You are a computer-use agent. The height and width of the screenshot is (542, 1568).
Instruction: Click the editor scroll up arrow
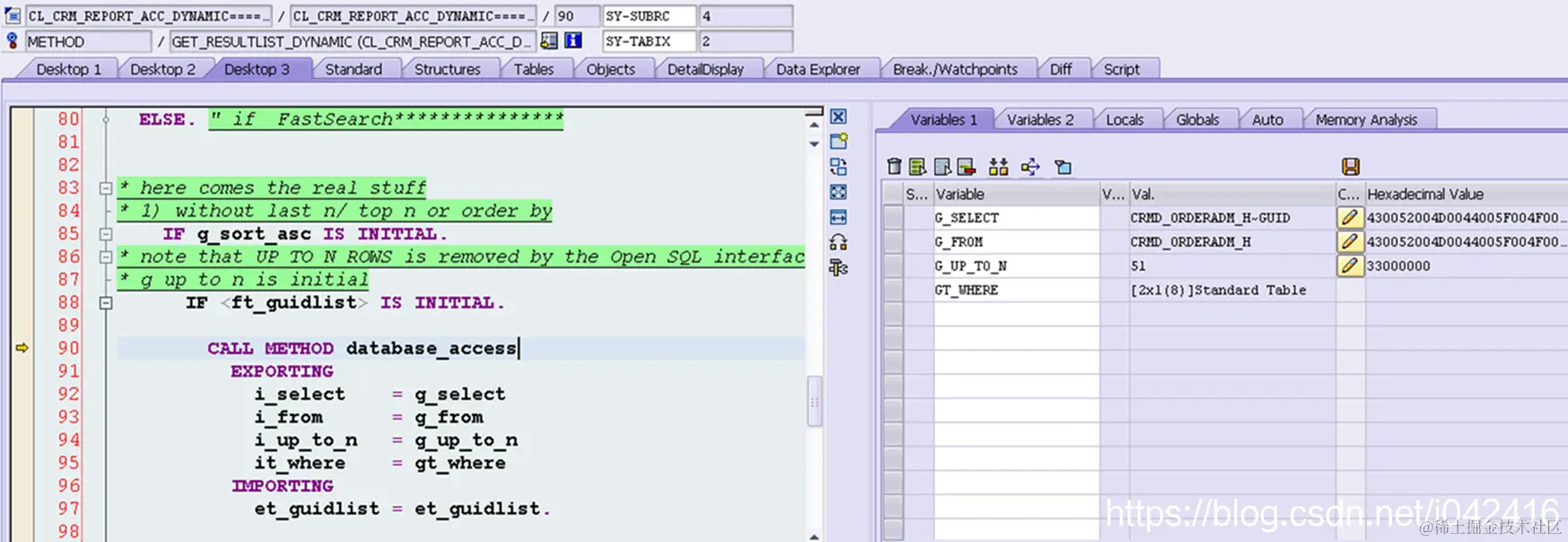pos(814,126)
